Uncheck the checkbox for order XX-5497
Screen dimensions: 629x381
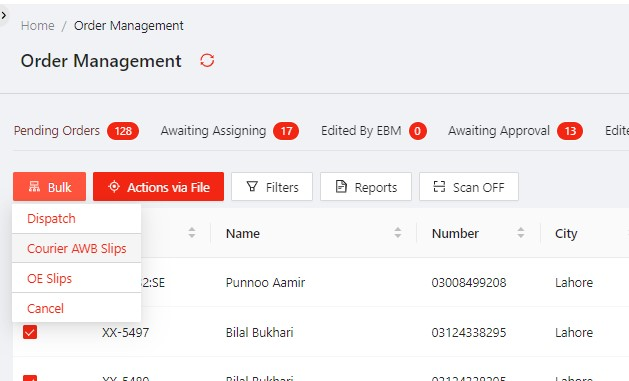30,332
